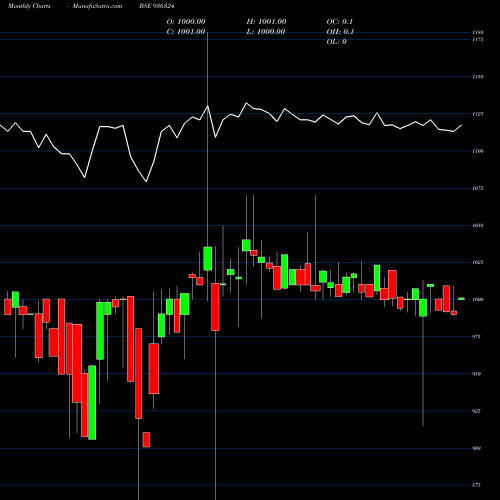Click the 'BSE 936324' symbol label

[157, 6]
